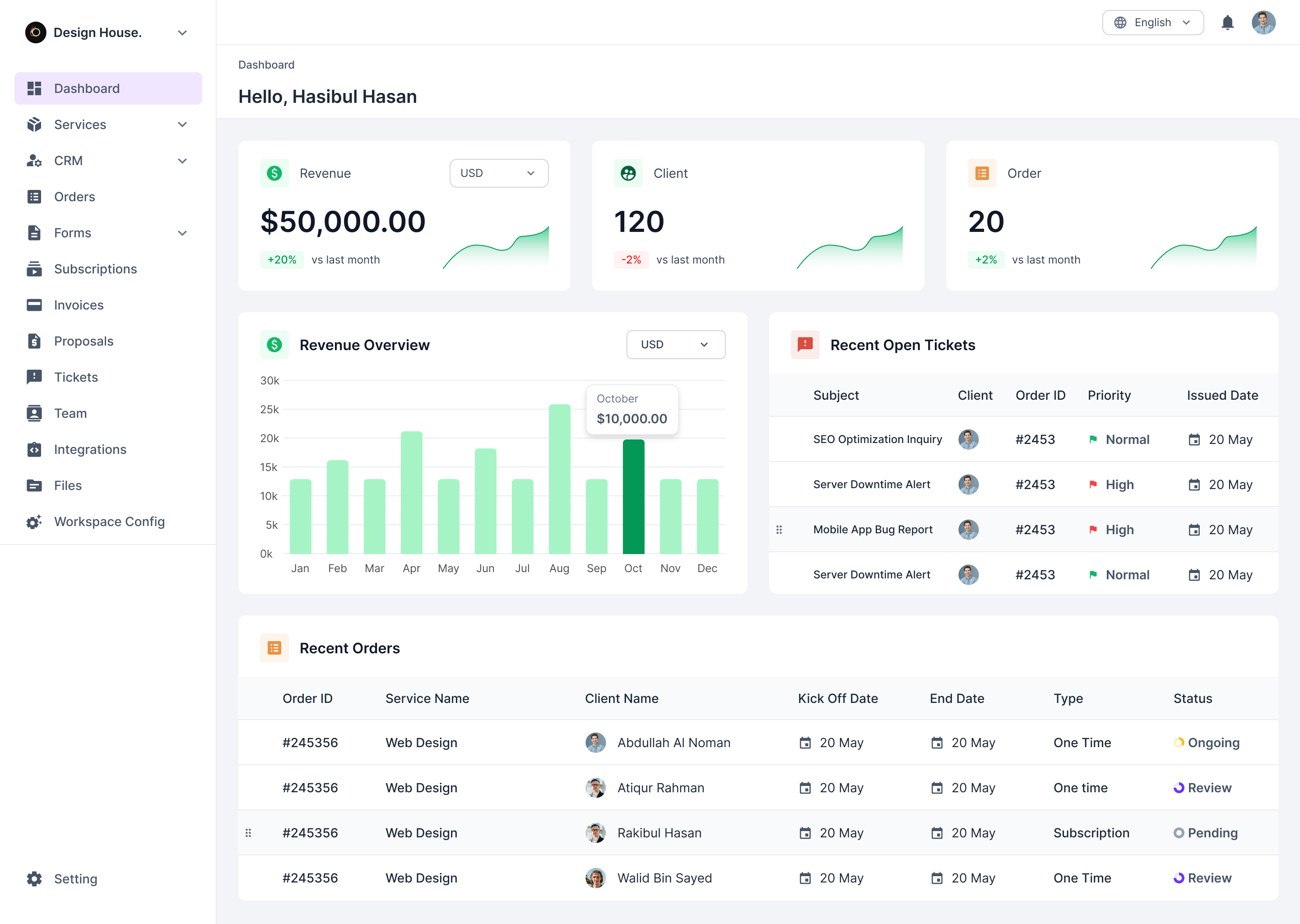Expand the Forms submenu chevron
The height and width of the screenshot is (924, 1300).
(182, 233)
